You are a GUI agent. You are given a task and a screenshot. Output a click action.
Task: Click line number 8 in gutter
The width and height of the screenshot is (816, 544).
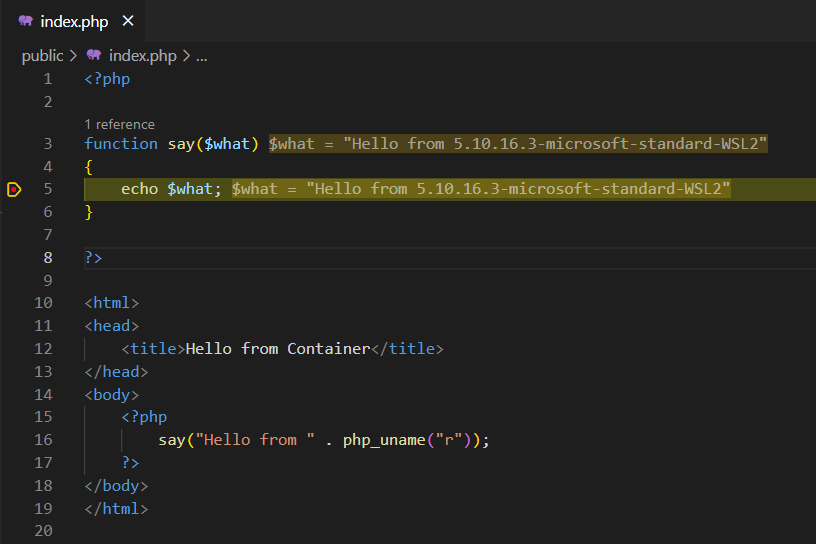tap(48, 258)
